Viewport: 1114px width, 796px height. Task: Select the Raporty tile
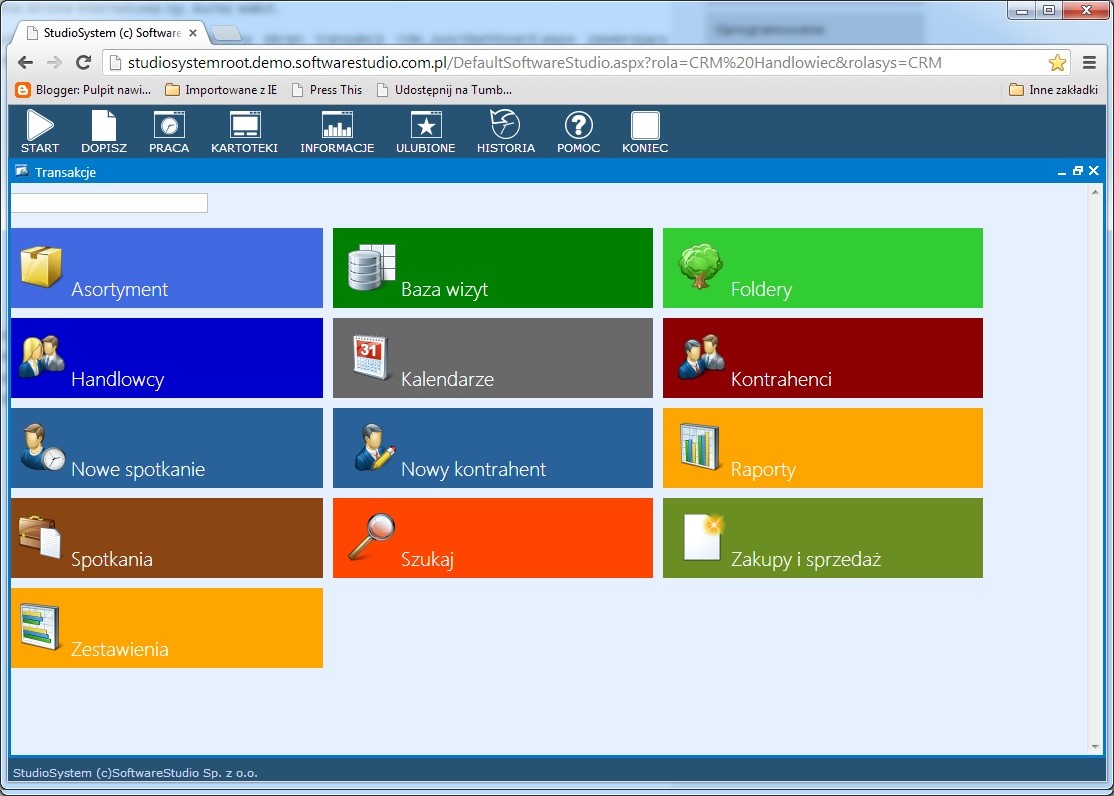tap(822, 448)
